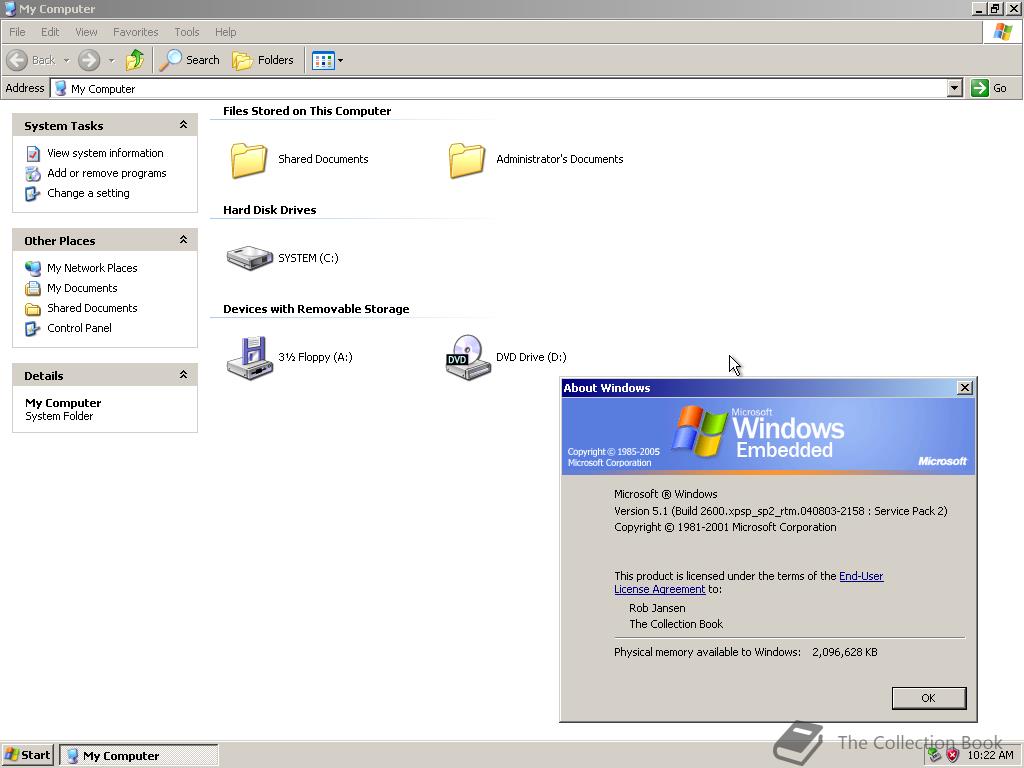Open the Tools menu
The height and width of the screenshot is (768, 1024).
187,32
